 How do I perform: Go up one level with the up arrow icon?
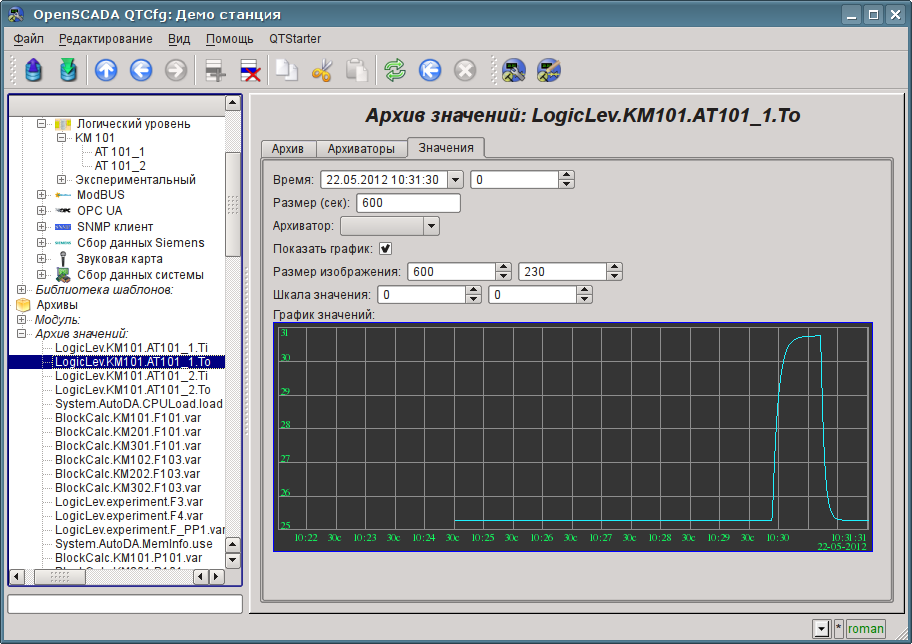tap(106, 70)
